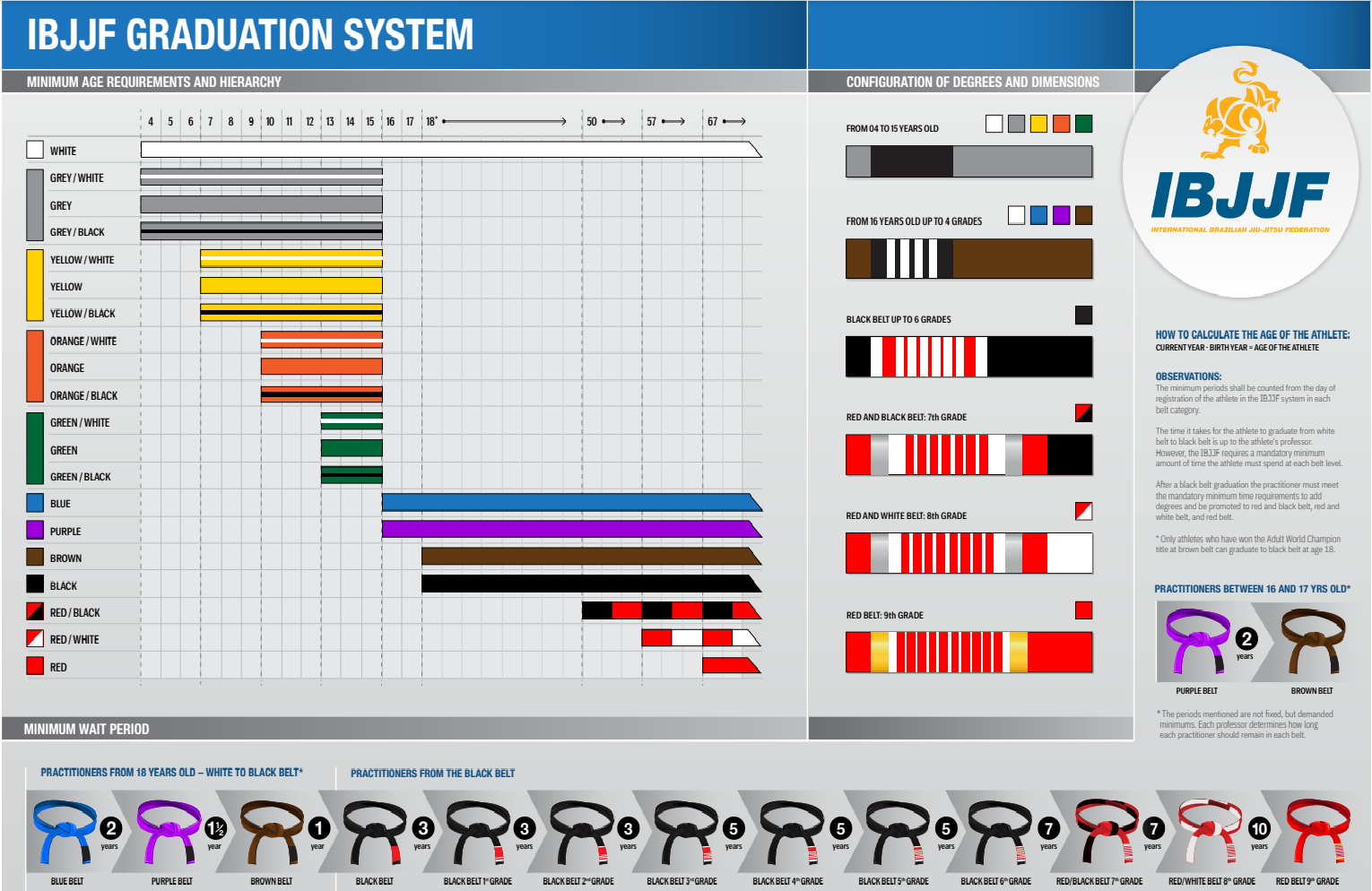Toggle the ORANGE belt row
The image size is (1372, 891).
pos(68,368)
